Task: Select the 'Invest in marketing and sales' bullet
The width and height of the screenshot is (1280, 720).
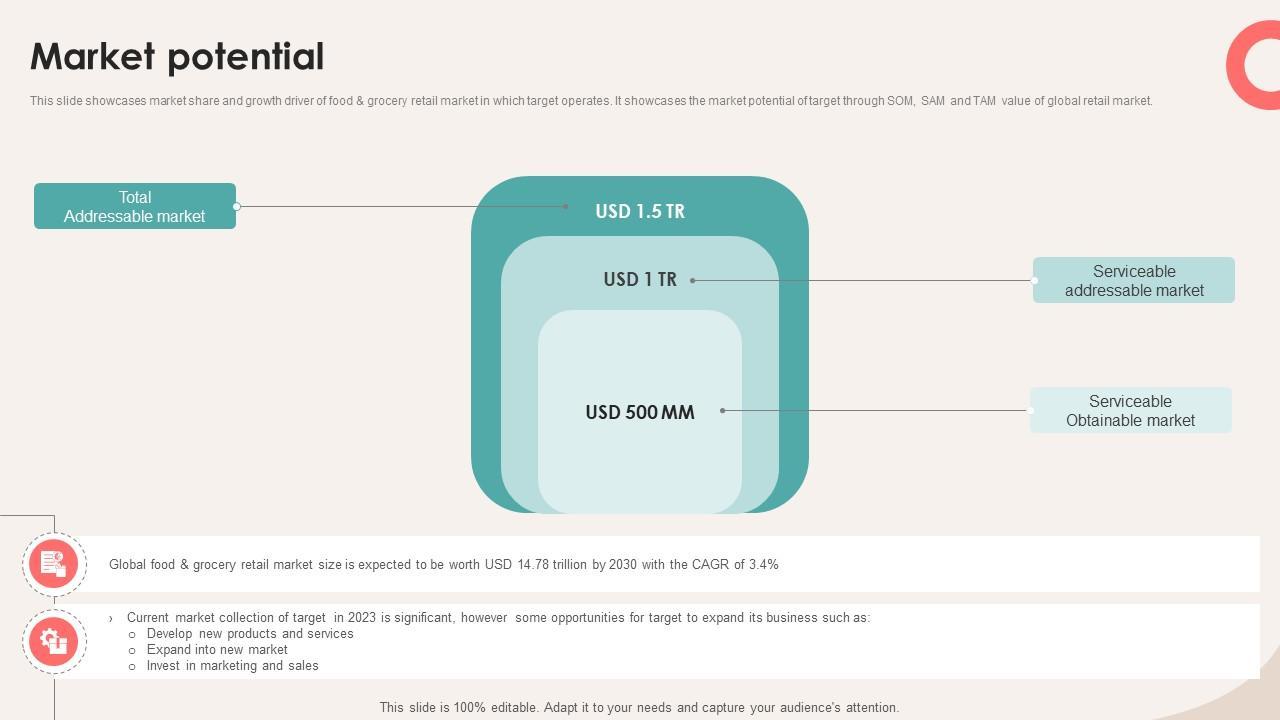Action: tap(232, 666)
